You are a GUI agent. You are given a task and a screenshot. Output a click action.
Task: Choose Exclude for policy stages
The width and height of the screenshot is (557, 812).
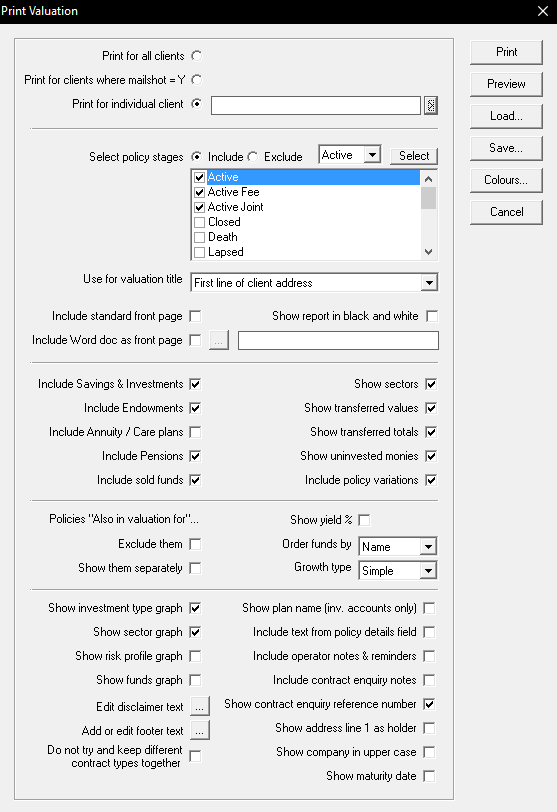tap(253, 156)
